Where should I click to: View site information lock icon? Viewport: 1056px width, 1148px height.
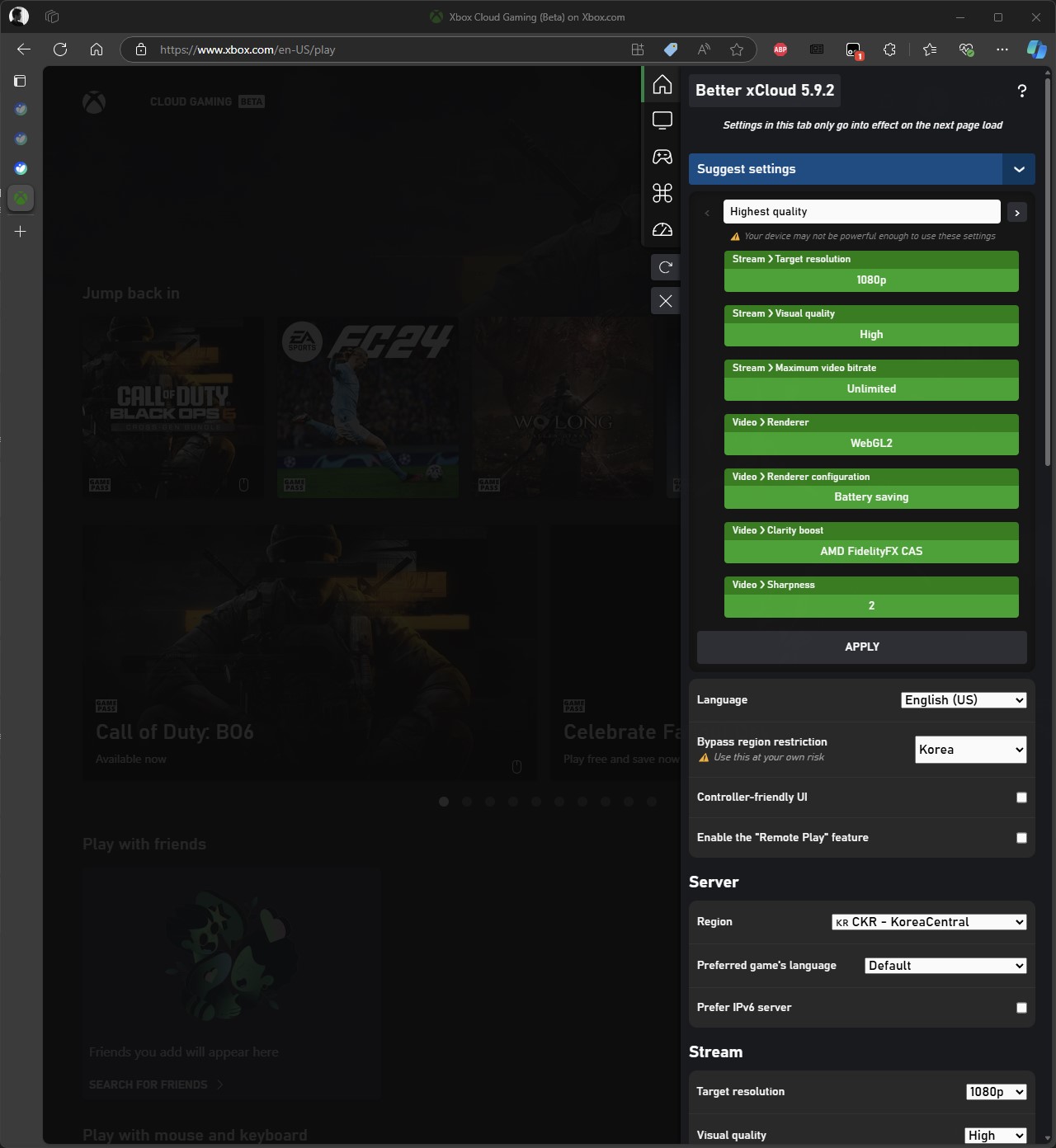(x=141, y=49)
